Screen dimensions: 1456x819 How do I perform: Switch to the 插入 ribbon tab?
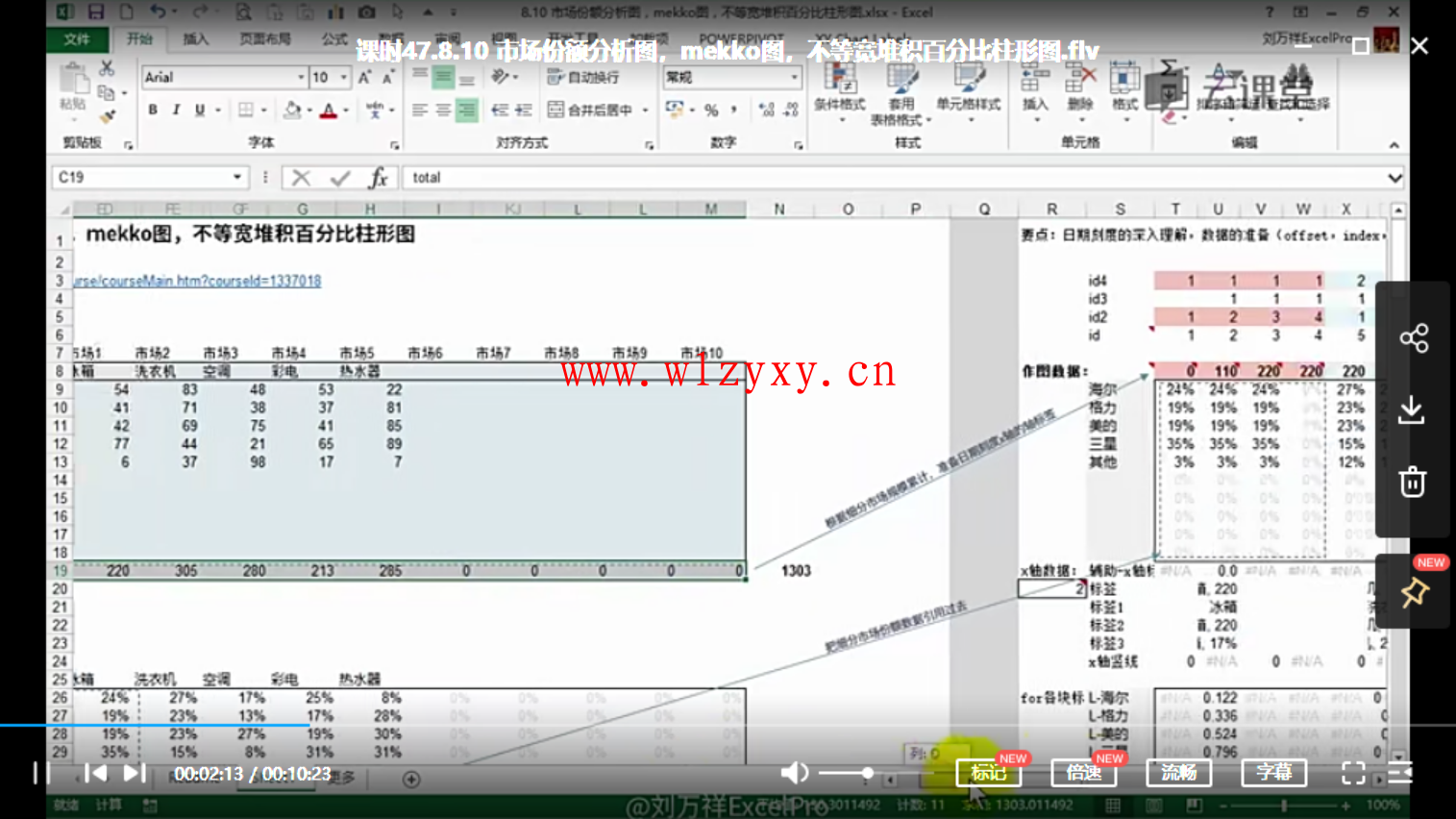point(195,39)
